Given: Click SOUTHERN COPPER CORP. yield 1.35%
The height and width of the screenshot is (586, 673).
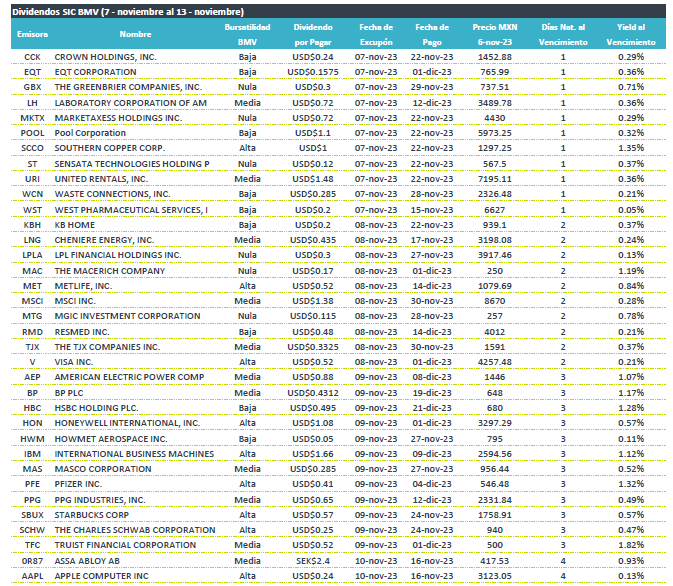Looking at the screenshot, I should [631, 148].
